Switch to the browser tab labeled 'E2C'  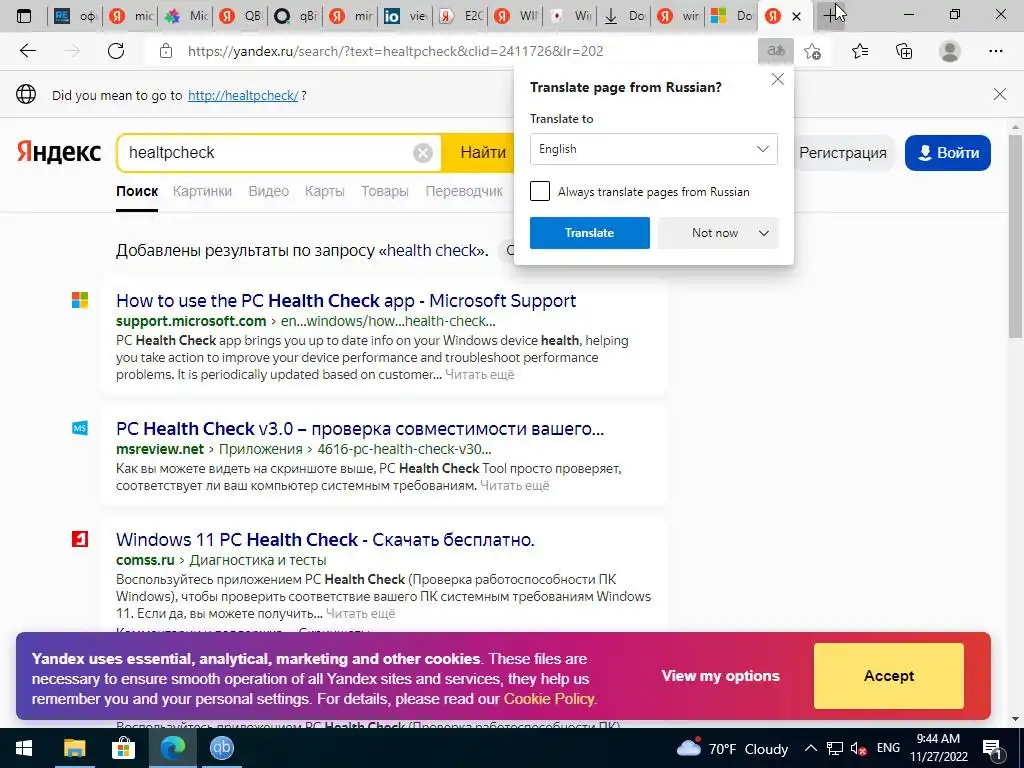[460, 16]
